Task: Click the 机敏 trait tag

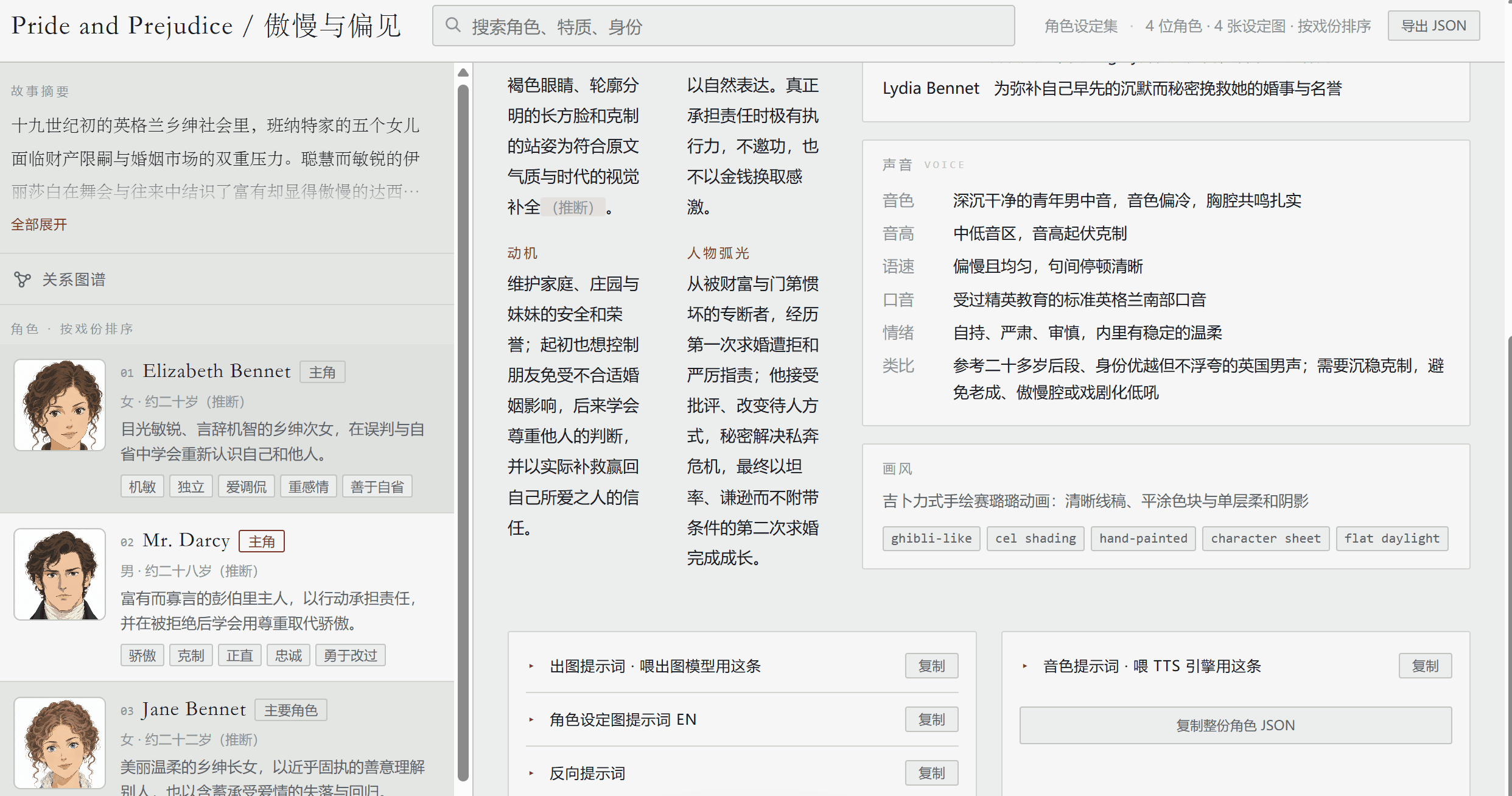Action: pos(142,487)
